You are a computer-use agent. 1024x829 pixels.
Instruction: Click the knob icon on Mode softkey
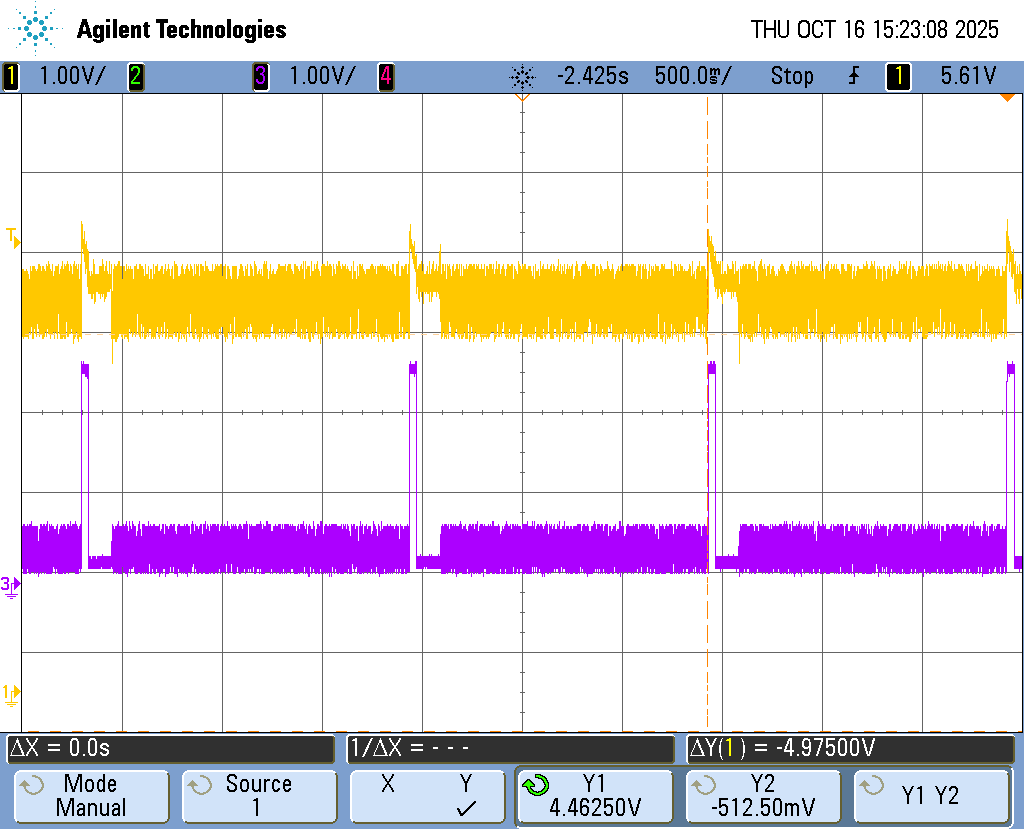32,785
